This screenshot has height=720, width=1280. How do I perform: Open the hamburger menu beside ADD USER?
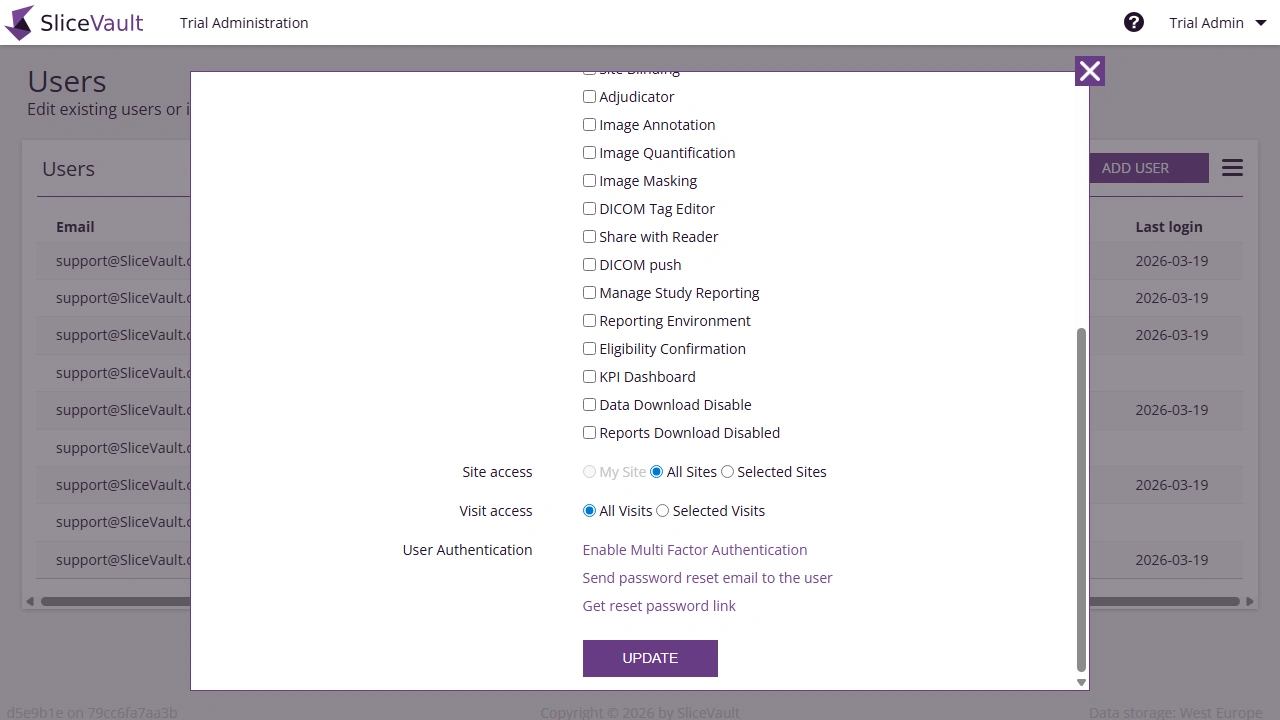pos(1231,167)
